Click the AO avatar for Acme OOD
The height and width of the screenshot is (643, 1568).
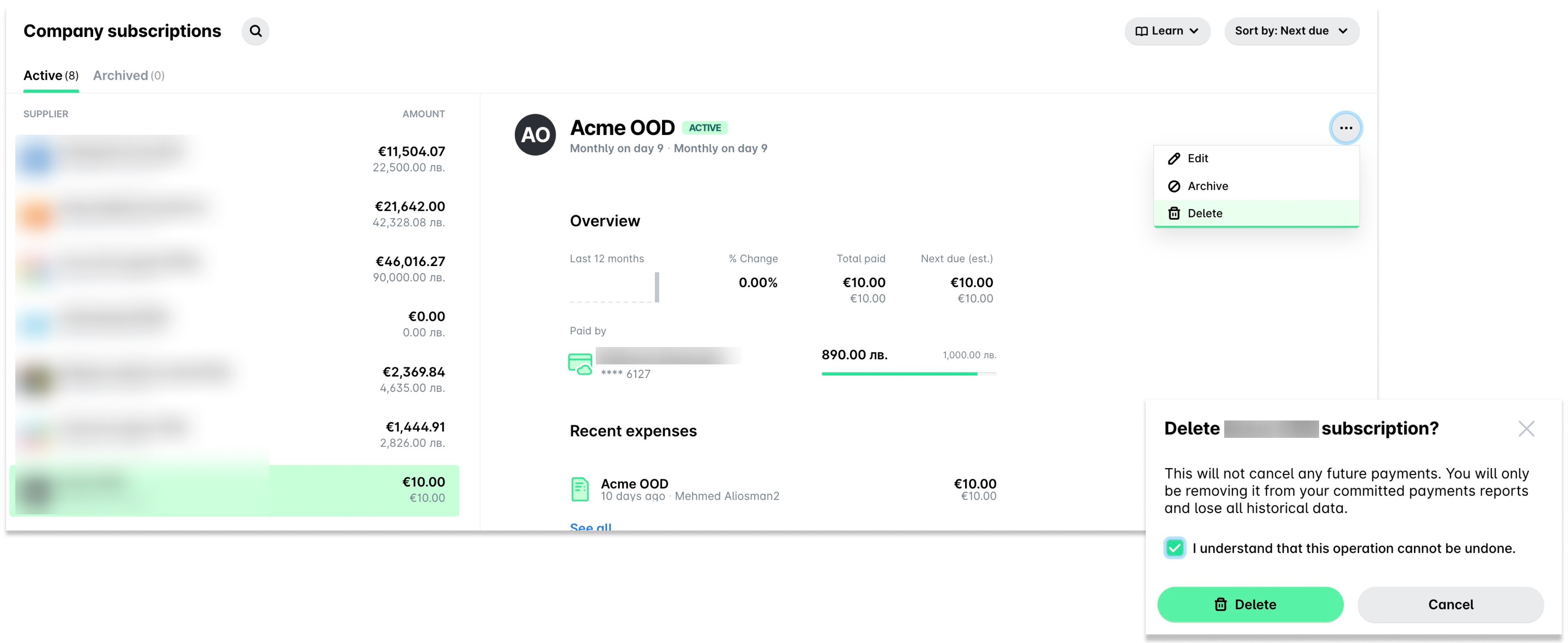click(536, 134)
